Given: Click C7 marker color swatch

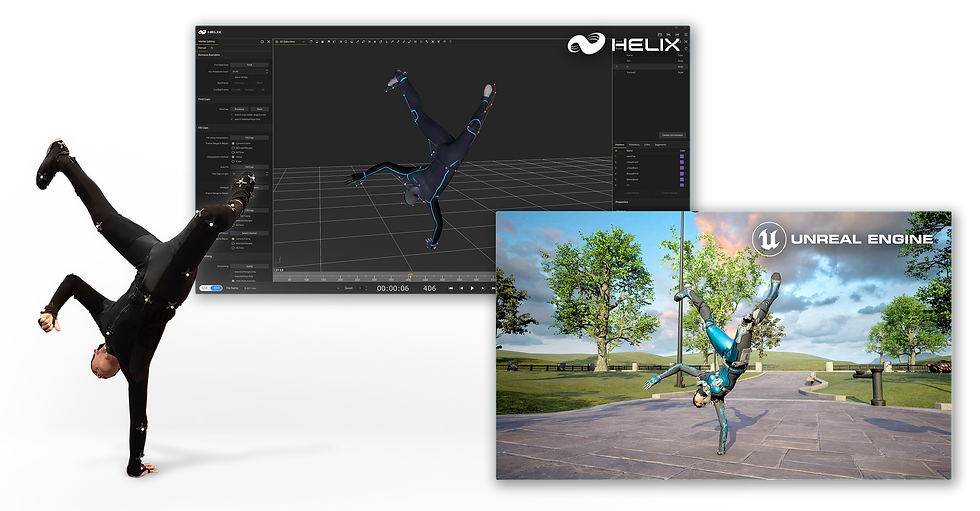Looking at the screenshot, I should coord(682,185).
